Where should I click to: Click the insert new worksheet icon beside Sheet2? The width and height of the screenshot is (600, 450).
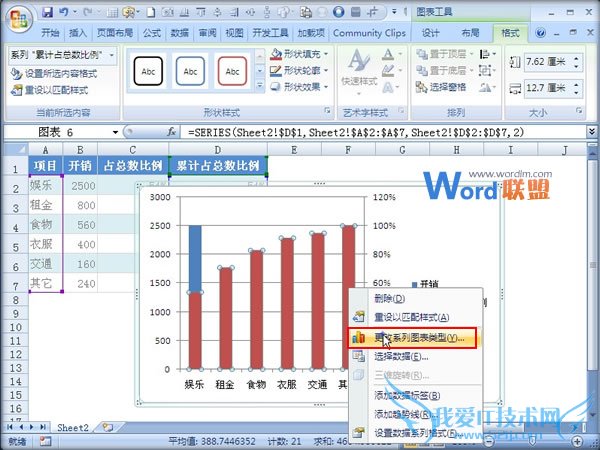(108, 427)
